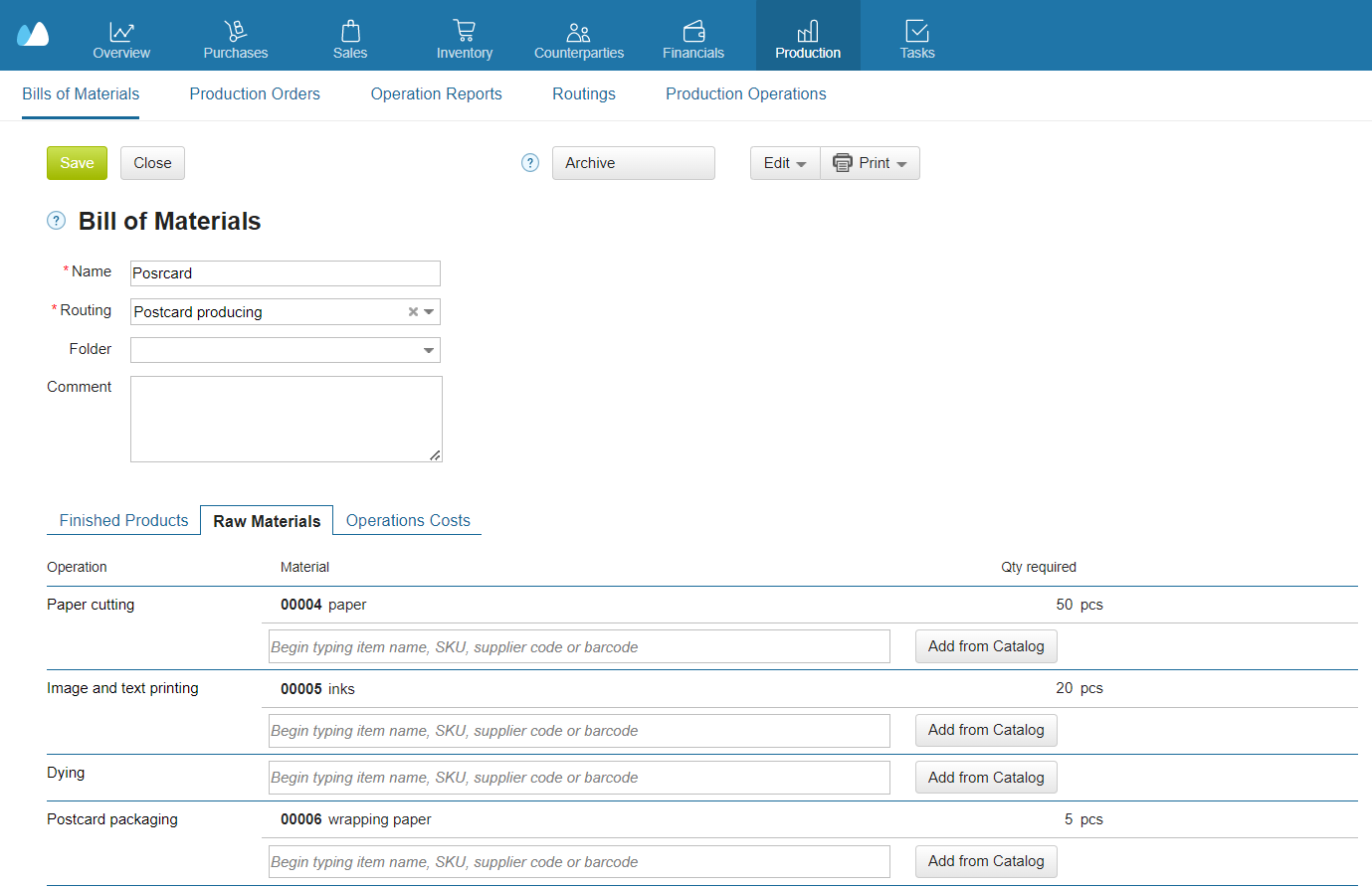
Task: Click the Image and text printing operation label
Action: tap(122, 688)
